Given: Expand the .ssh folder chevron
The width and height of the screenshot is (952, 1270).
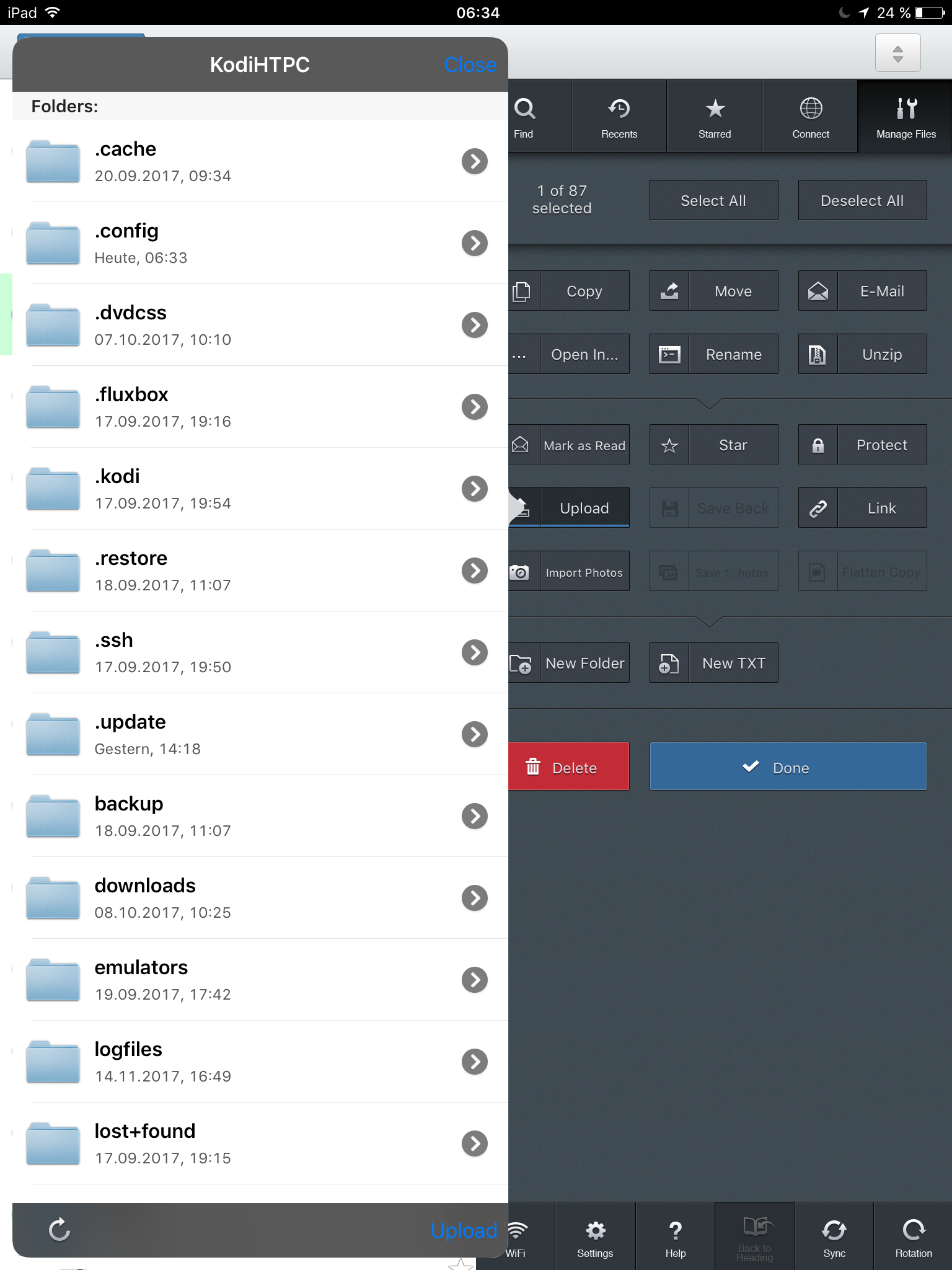Looking at the screenshot, I should click(x=475, y=652).
